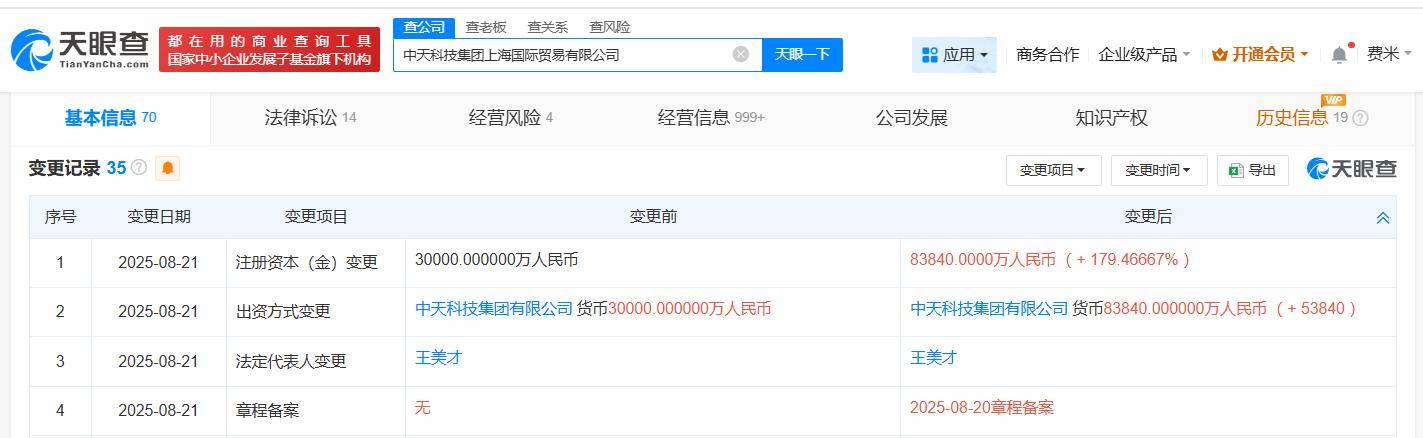1423x438 pixels.
Task: Switch to the 知识产权 tab
Action: pos(1111,118)
